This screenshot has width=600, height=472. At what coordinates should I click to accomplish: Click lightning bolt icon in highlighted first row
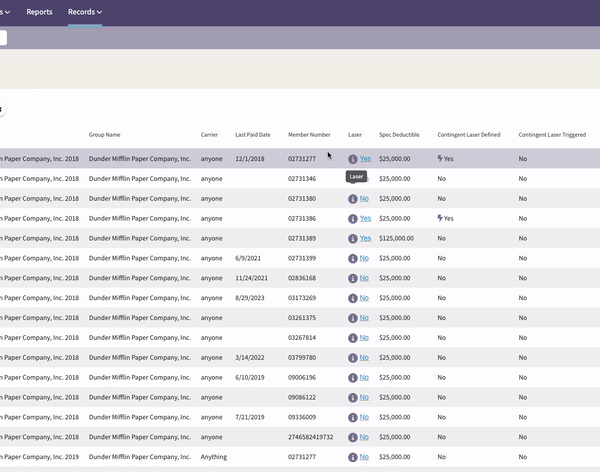(x=440, y=158)
